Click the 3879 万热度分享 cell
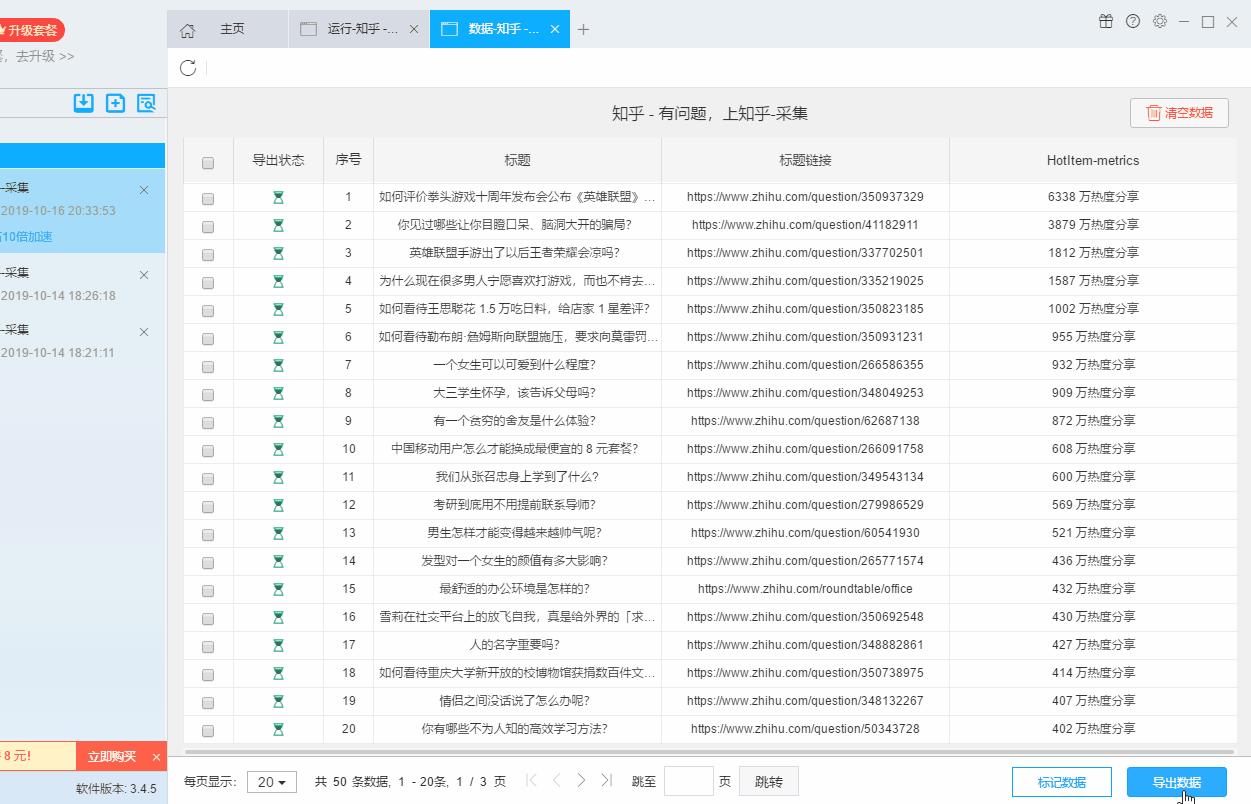The image size is (1251, 804). 1092,225
